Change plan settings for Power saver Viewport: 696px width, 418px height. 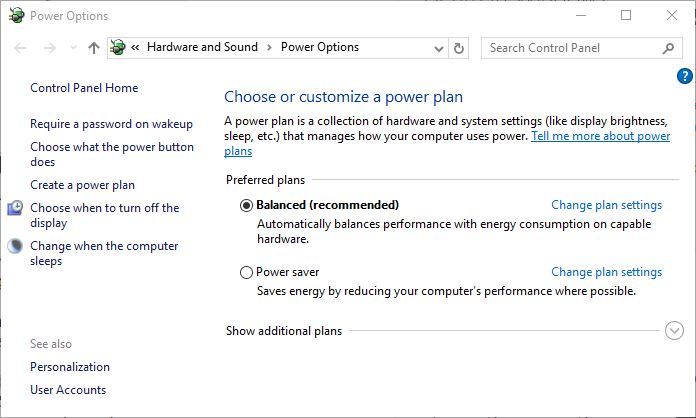coord(606,272)
